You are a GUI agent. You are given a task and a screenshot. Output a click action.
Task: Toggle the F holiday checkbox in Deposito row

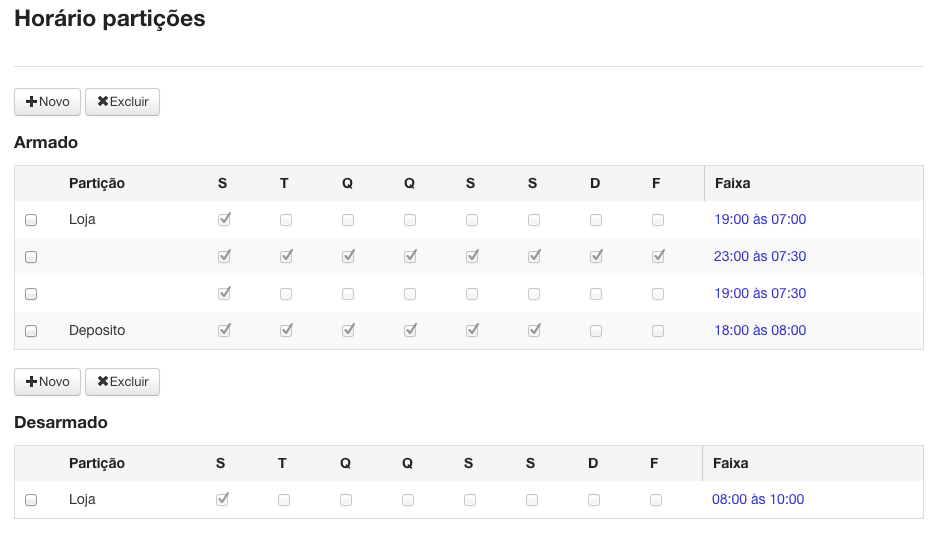pos(658,331)
